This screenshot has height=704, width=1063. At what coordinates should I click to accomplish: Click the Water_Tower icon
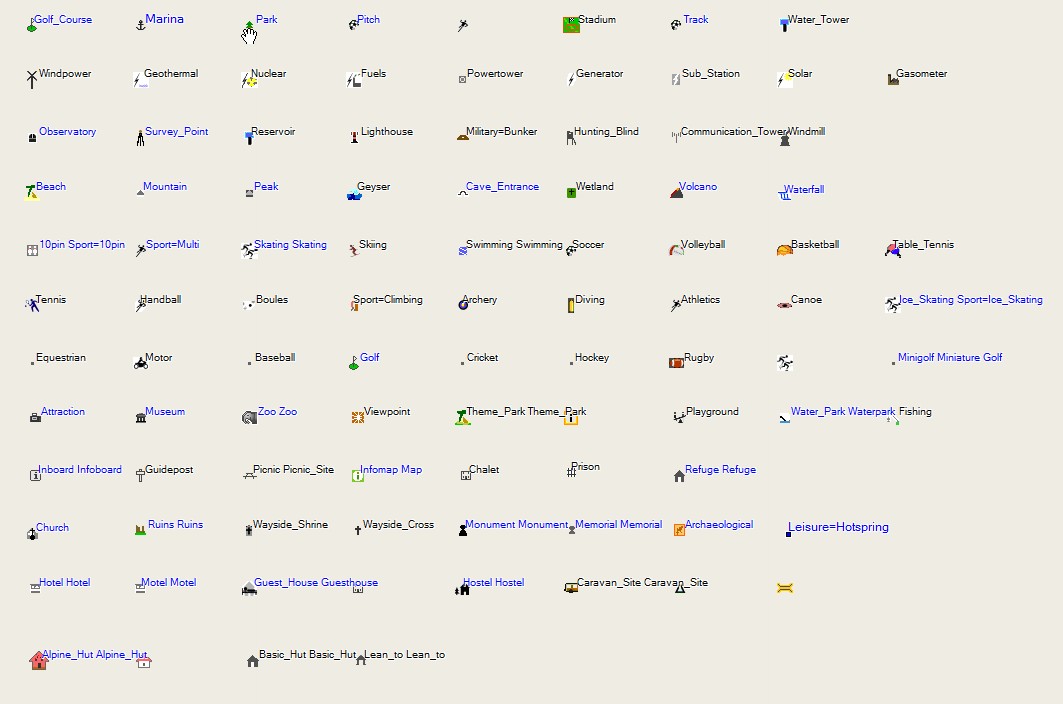pos(784,25)
